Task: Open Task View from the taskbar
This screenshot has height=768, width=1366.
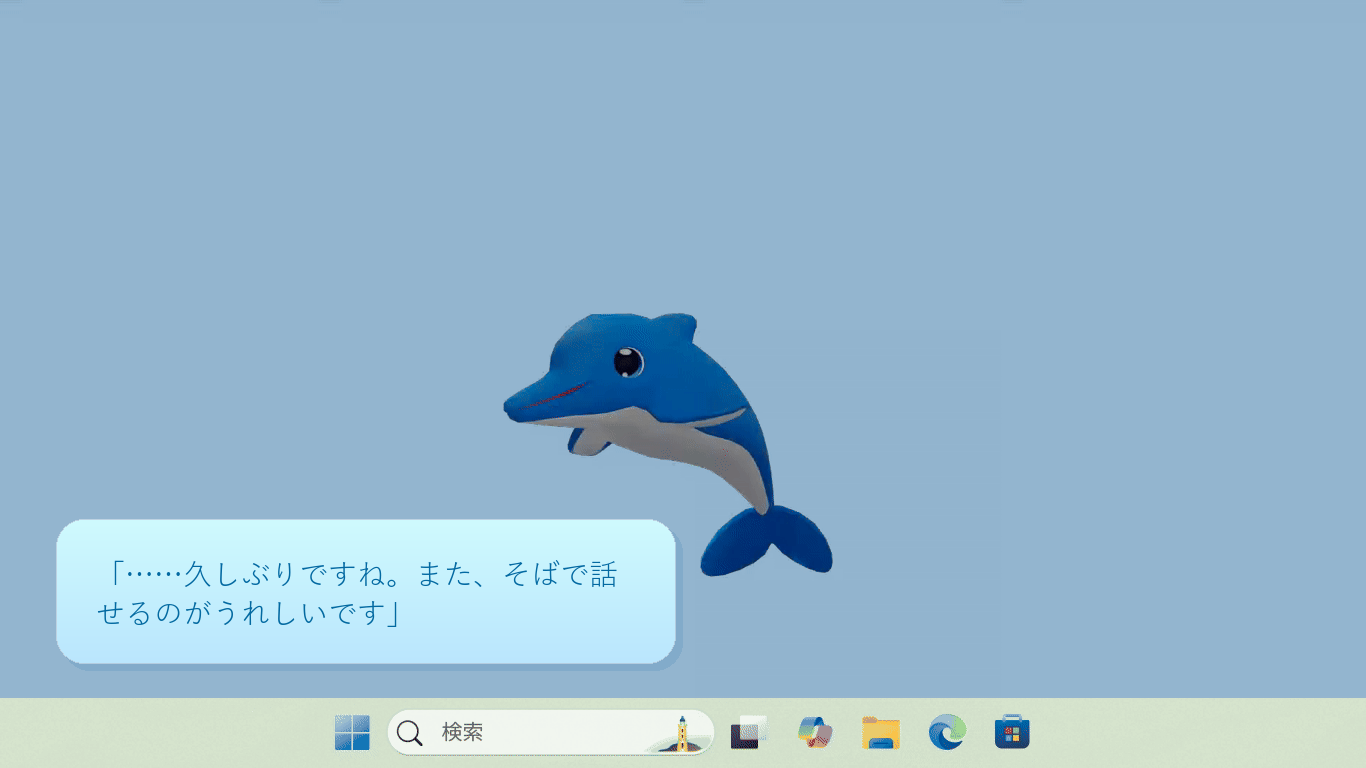Action: coord(748,733)
